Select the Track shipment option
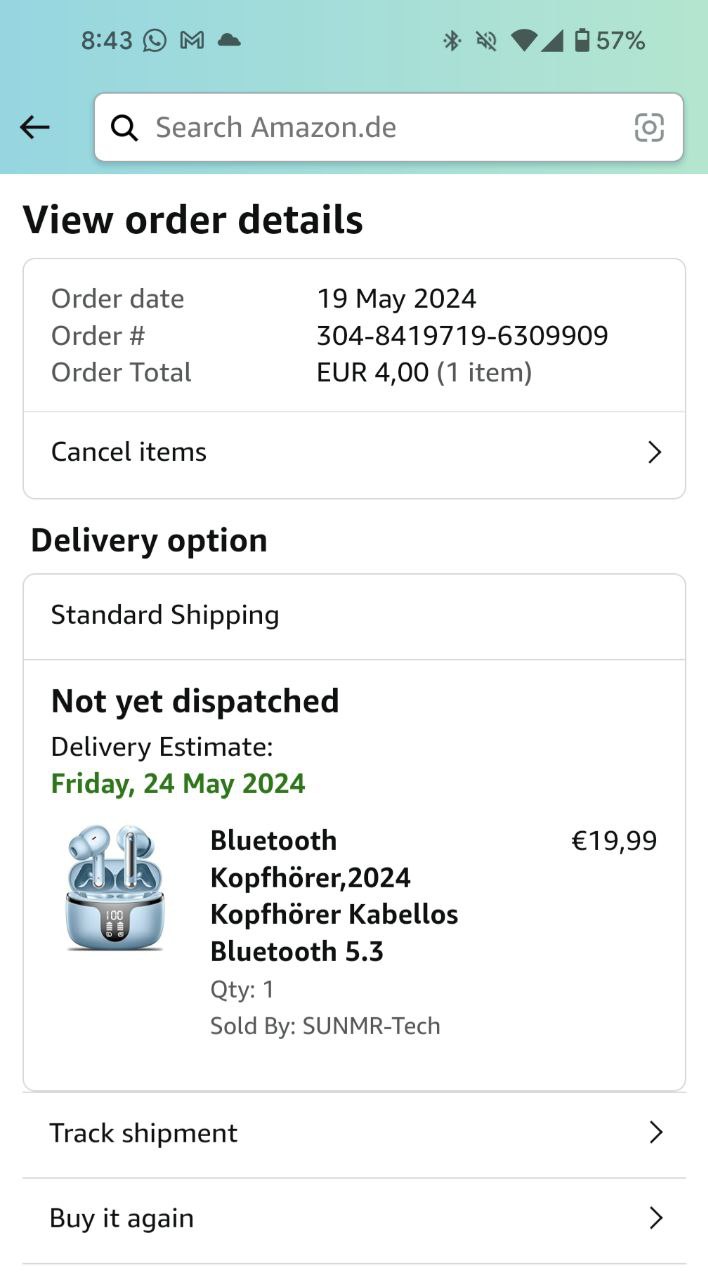708x1280 pixels. click(144, 1133)
